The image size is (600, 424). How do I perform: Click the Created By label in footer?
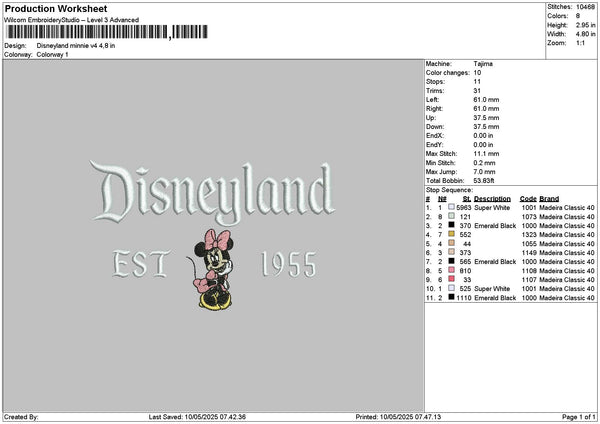(x=21, y=417)
